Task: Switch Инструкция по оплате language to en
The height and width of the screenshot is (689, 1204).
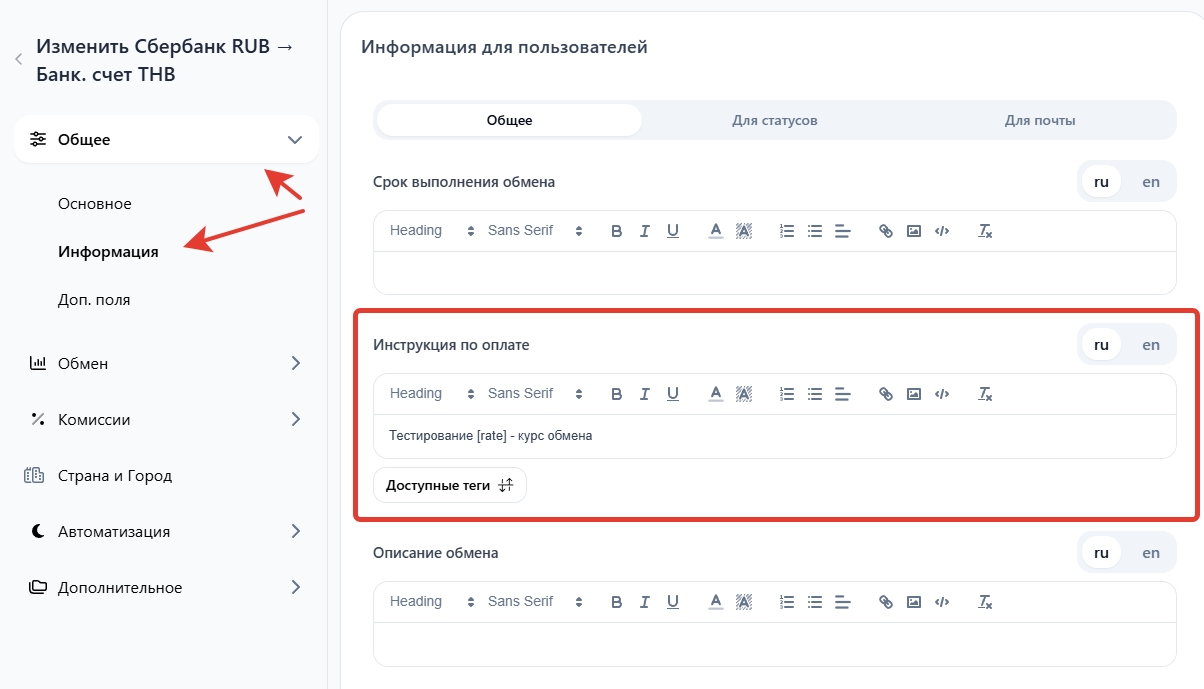Action: point(1151,345)
